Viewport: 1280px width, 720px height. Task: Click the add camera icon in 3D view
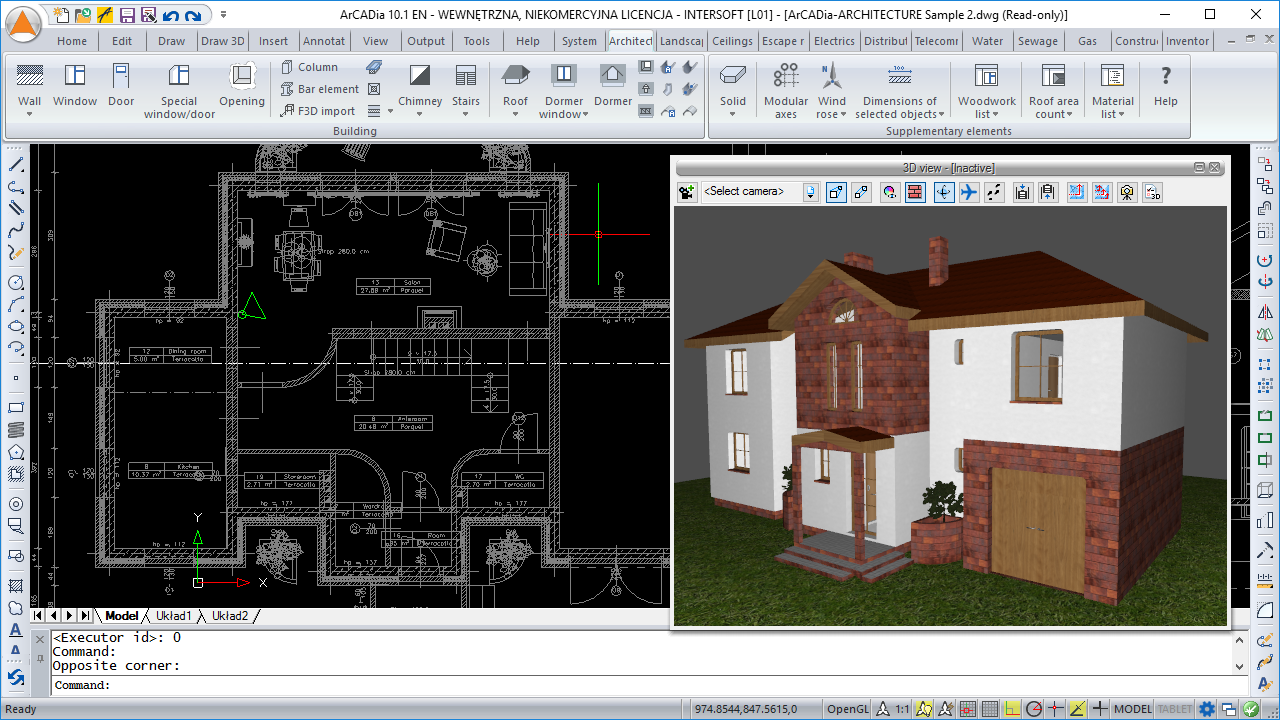coord(686,192)
